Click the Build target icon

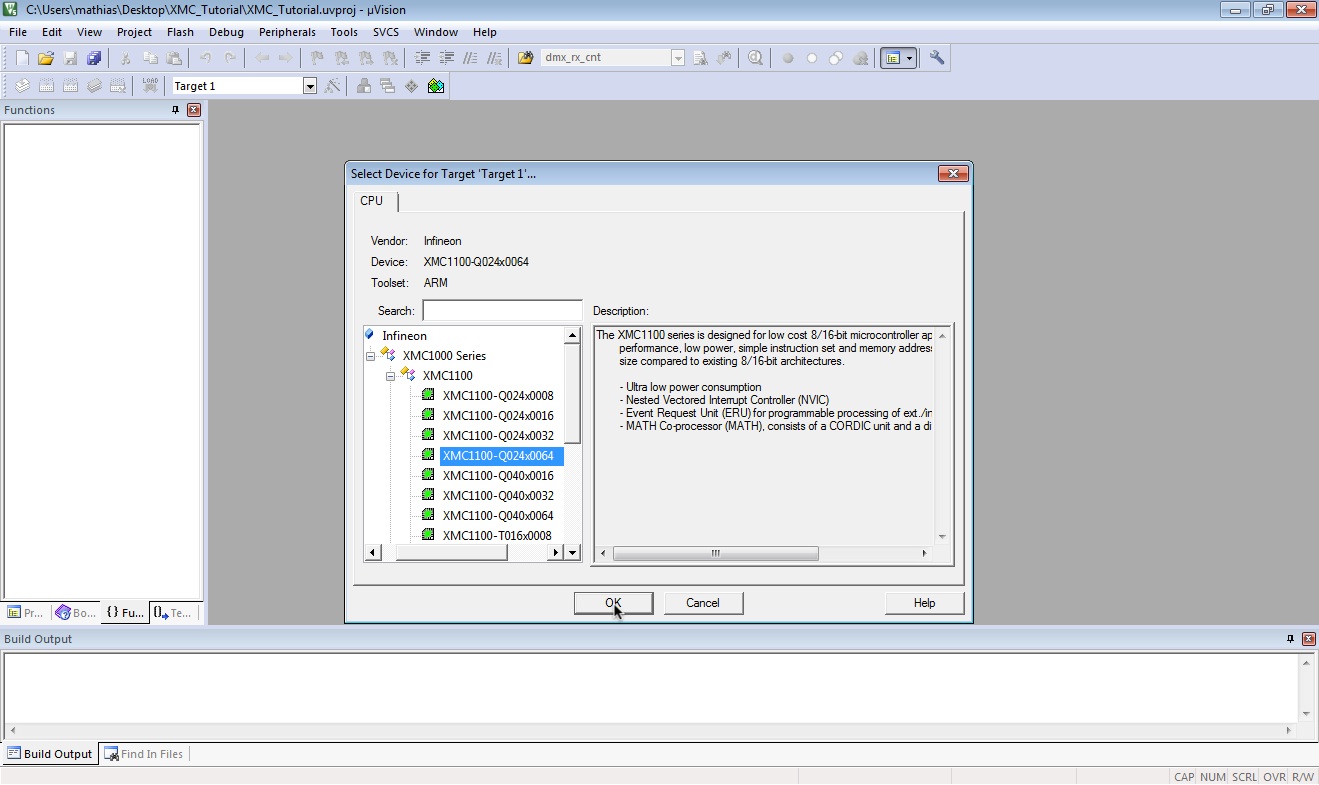coord(46,86)
